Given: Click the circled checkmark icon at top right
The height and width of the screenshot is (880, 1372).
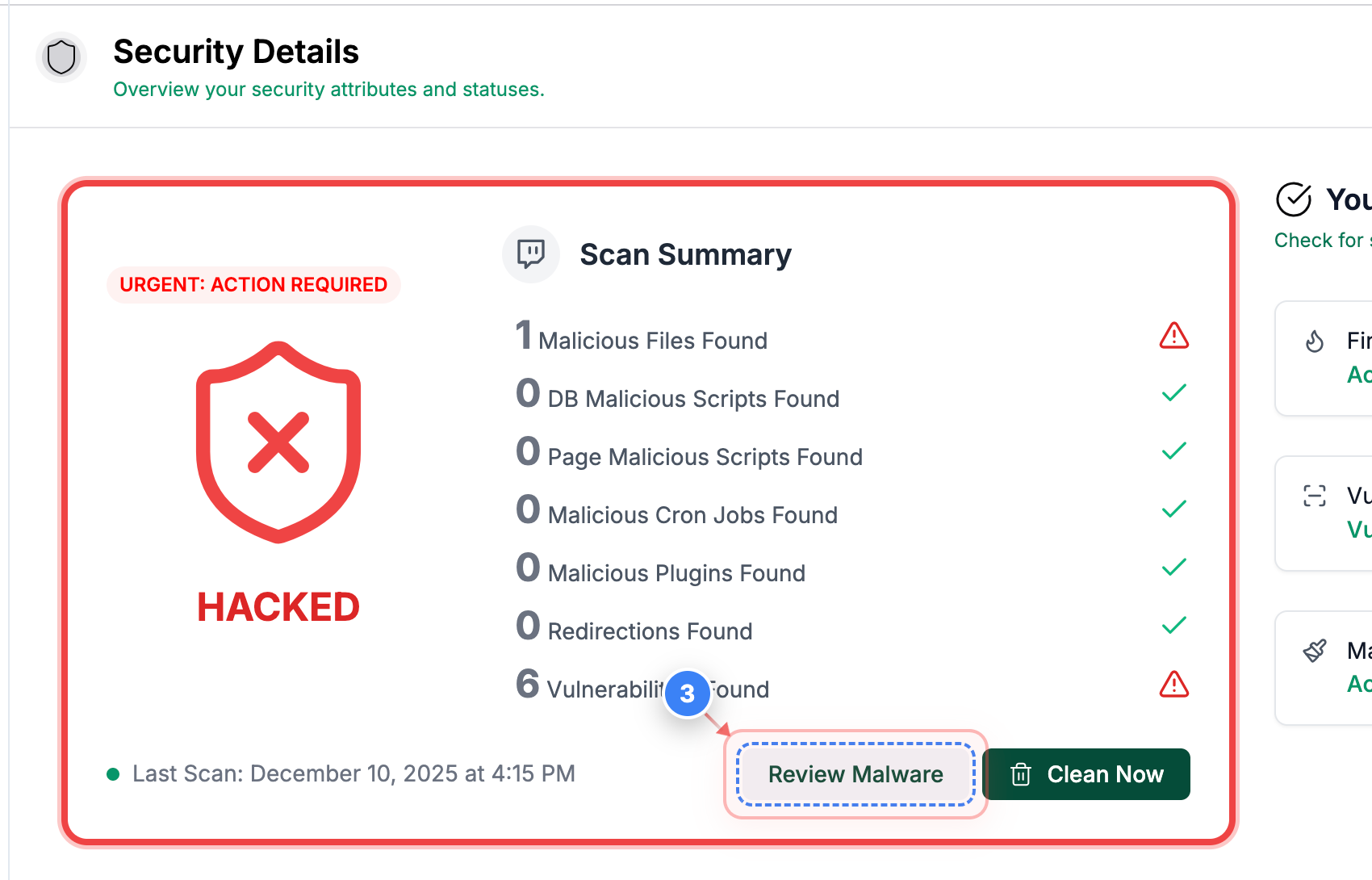Looking at the screenshot, I should pyautogui.click(x=1295, y=199).
